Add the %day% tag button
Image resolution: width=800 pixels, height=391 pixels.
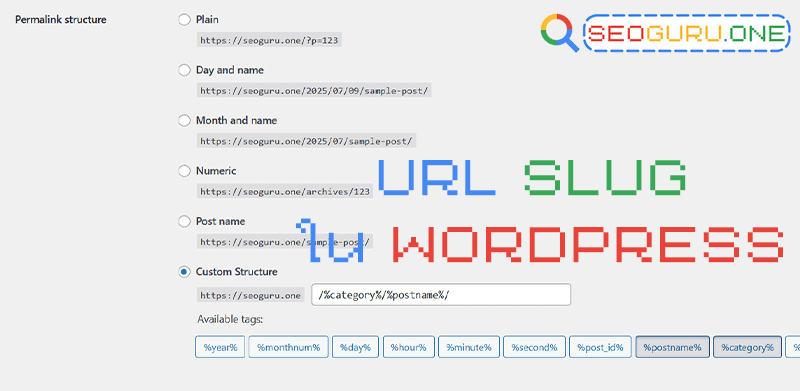click(x=356, y=347)
